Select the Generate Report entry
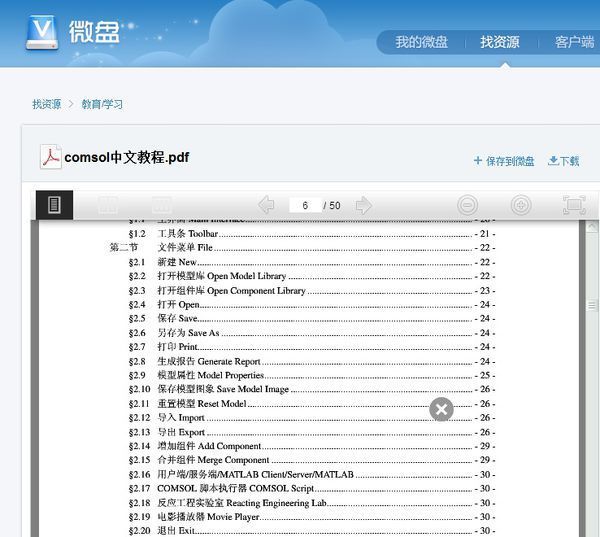This screenshot has width=600, height=537. pos(312,361)
